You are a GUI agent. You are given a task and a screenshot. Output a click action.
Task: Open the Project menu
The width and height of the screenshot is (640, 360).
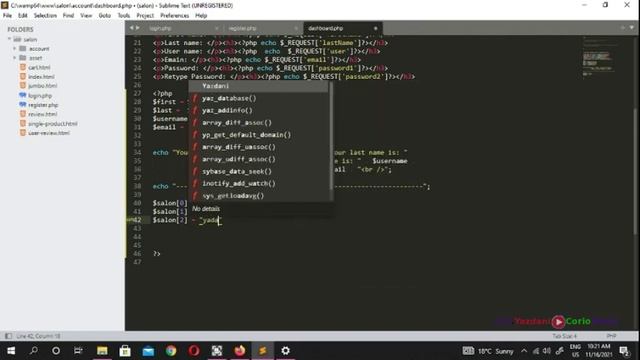point(145,16)
